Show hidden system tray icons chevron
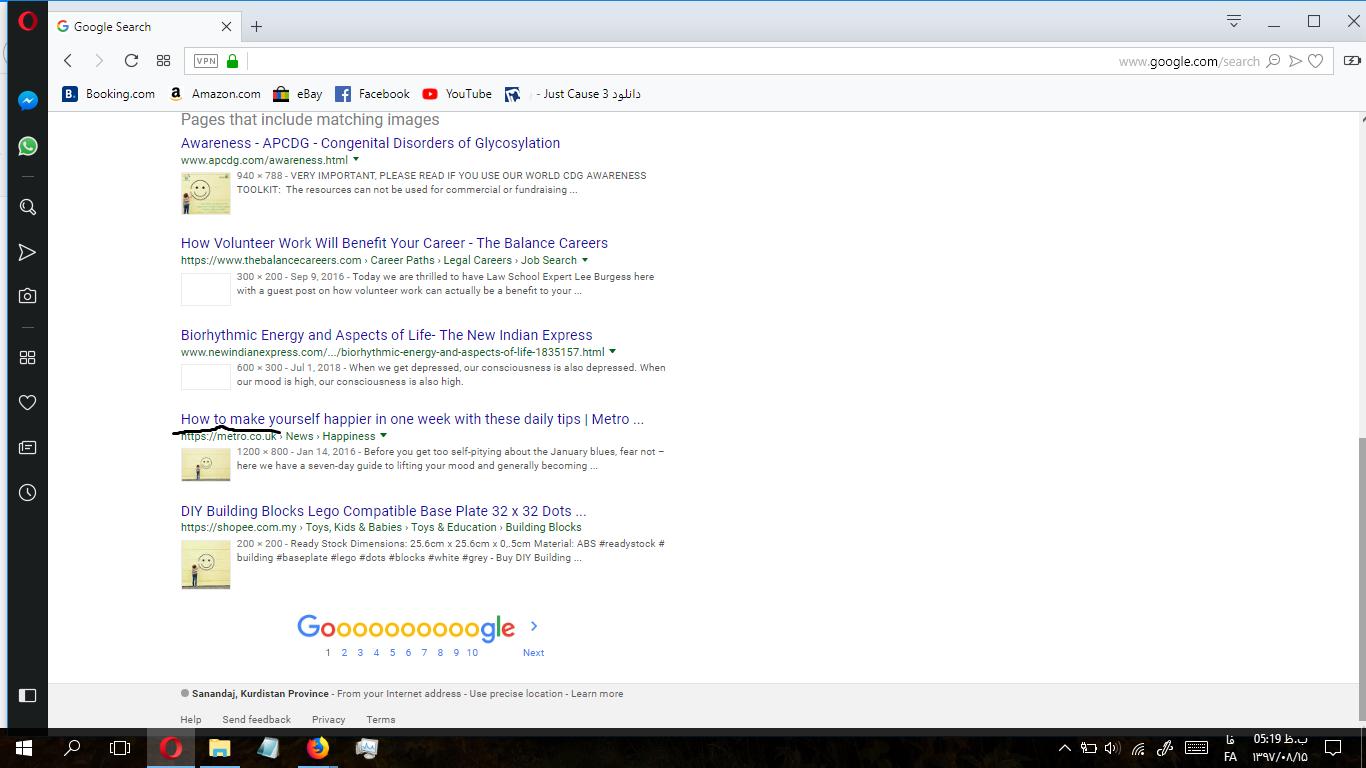Screen dimensions: 1366x768 [1064, 747]
